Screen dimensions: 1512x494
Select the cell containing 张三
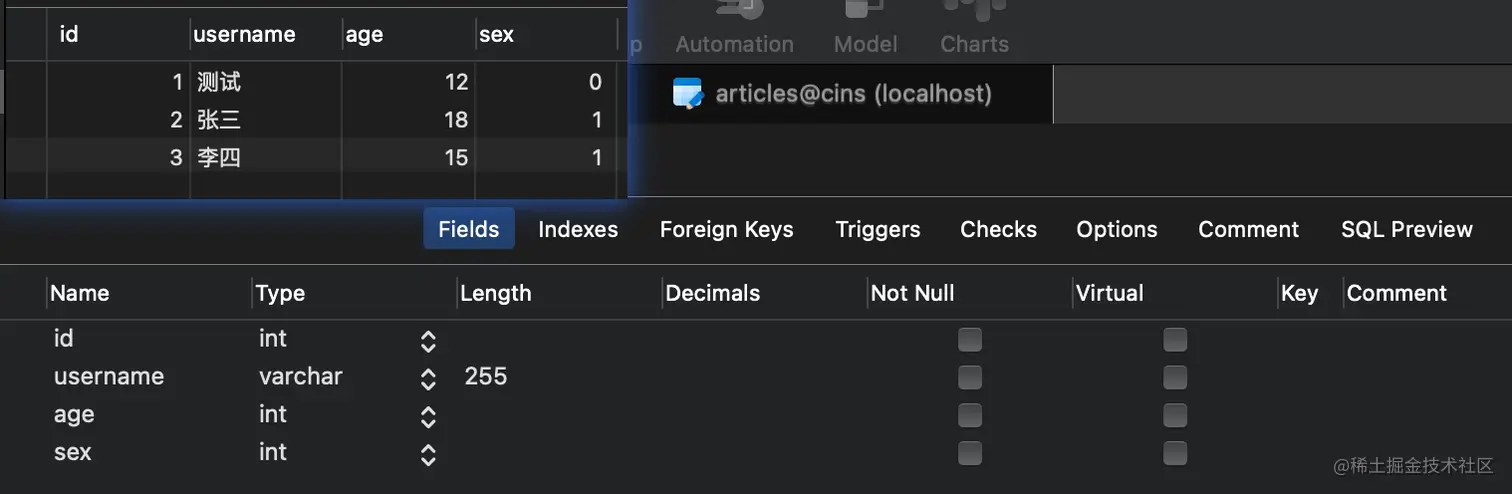[x=266, y=120]
